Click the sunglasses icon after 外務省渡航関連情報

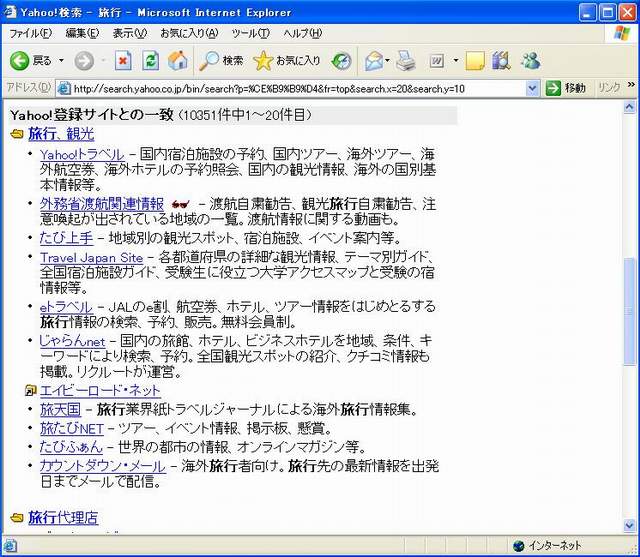[180, 204]
